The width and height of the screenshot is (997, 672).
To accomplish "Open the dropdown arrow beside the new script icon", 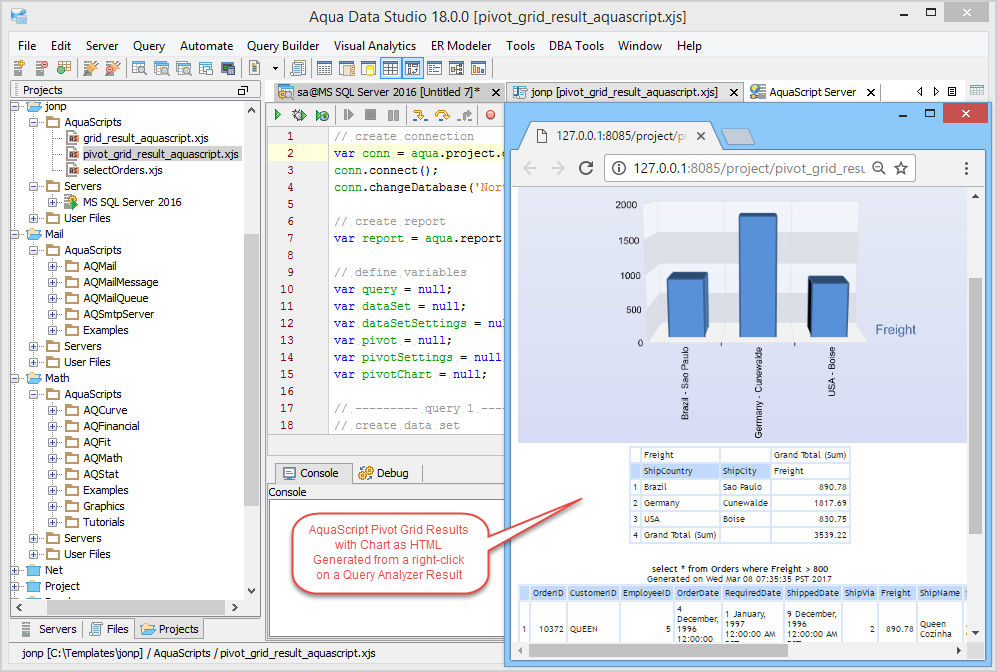I will pos(276,68).
